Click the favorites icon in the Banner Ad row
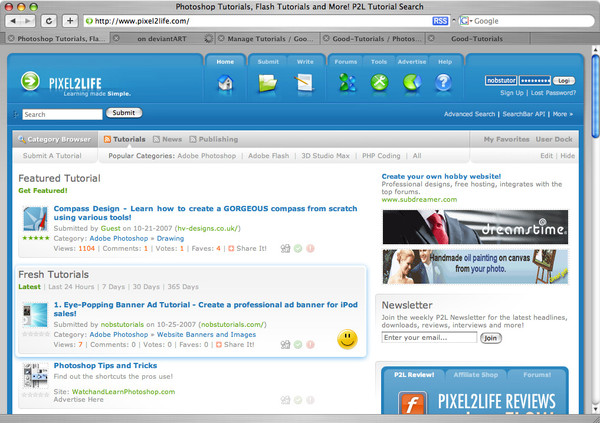Viewport: 600px width, 423px height. (x=285, y=345)
